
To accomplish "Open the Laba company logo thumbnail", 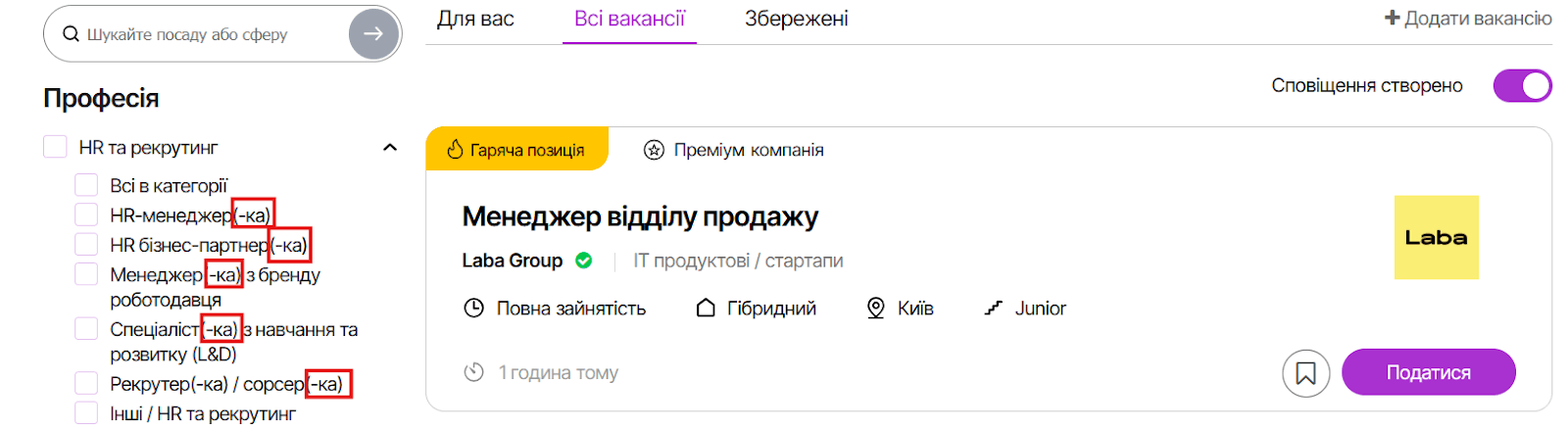I will [x=1436, y=237].
